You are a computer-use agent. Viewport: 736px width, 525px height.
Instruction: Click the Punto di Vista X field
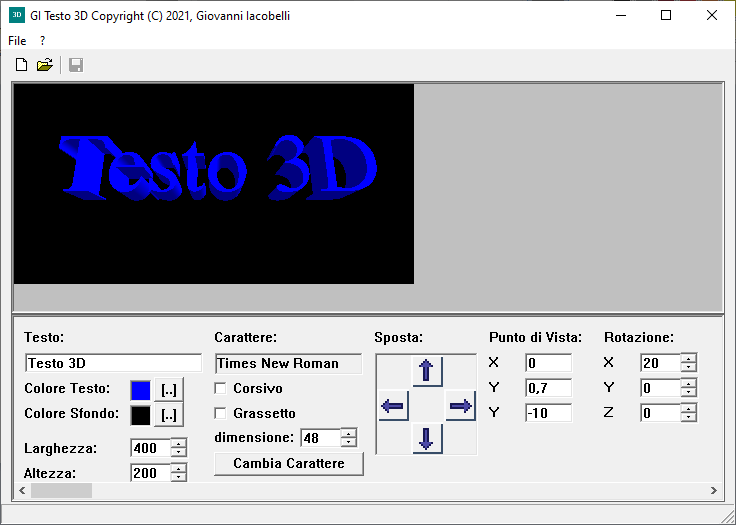coord(549,363)
